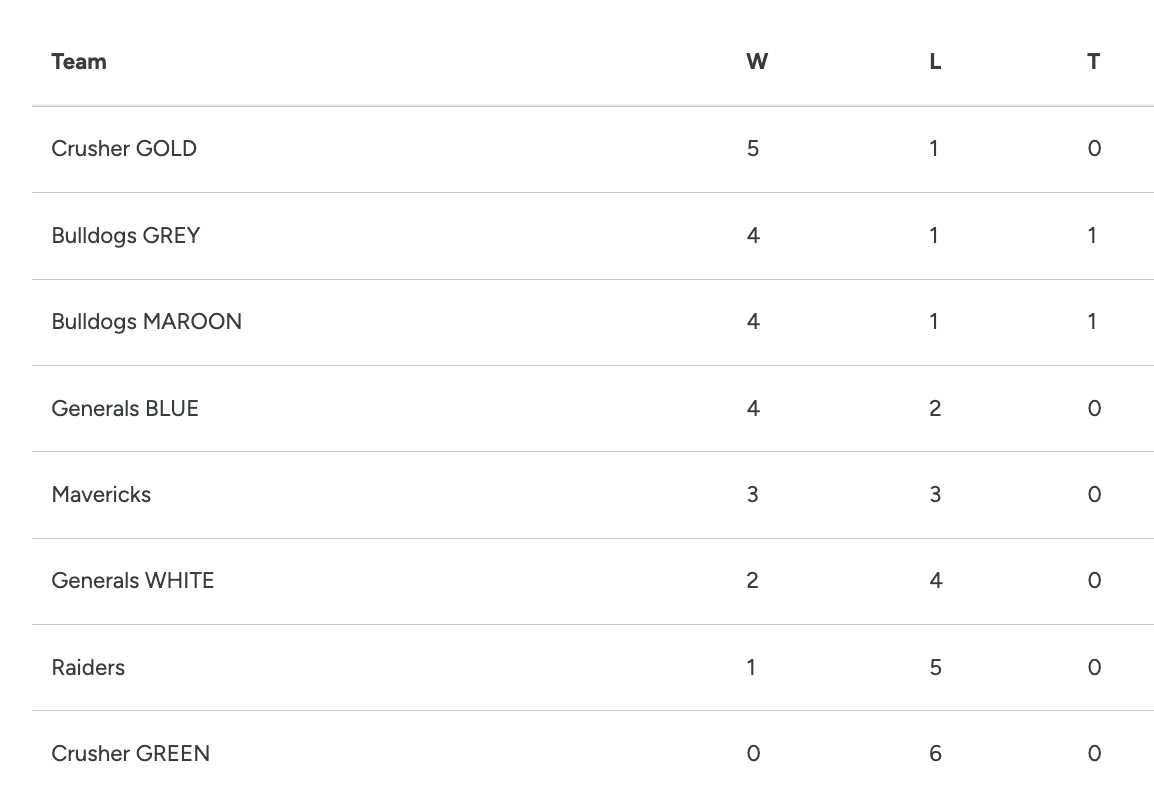Click the L column header

(935, 62)
